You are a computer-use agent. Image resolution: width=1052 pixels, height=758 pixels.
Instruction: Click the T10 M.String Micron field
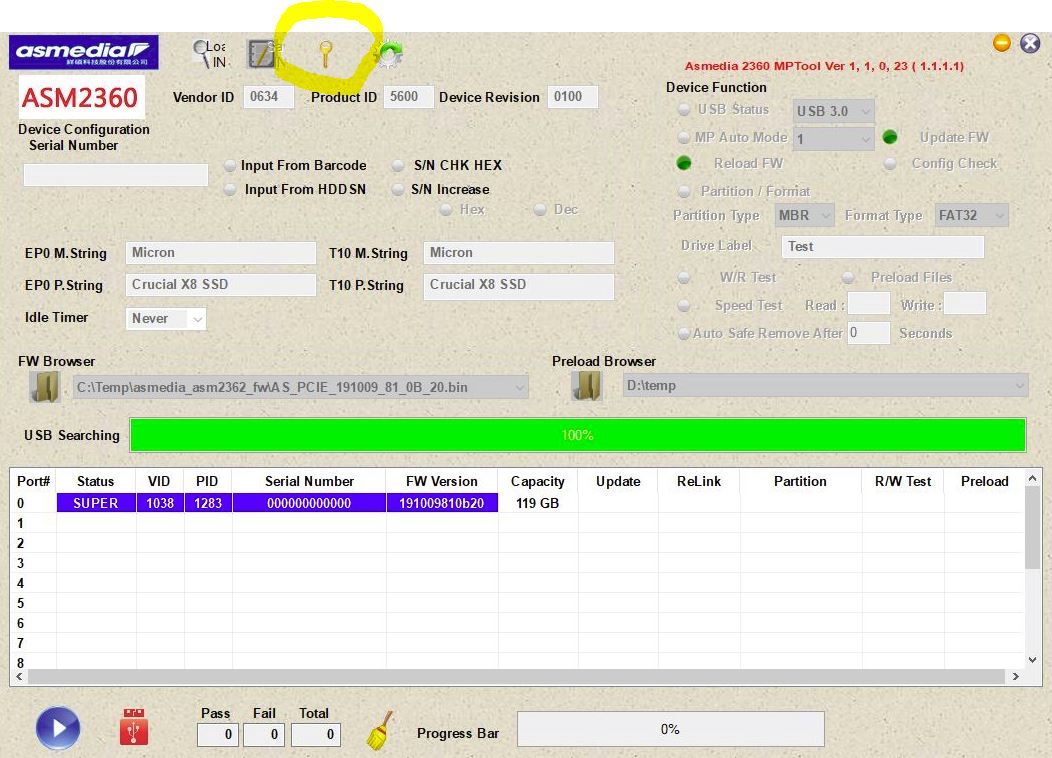click(519, 253)
